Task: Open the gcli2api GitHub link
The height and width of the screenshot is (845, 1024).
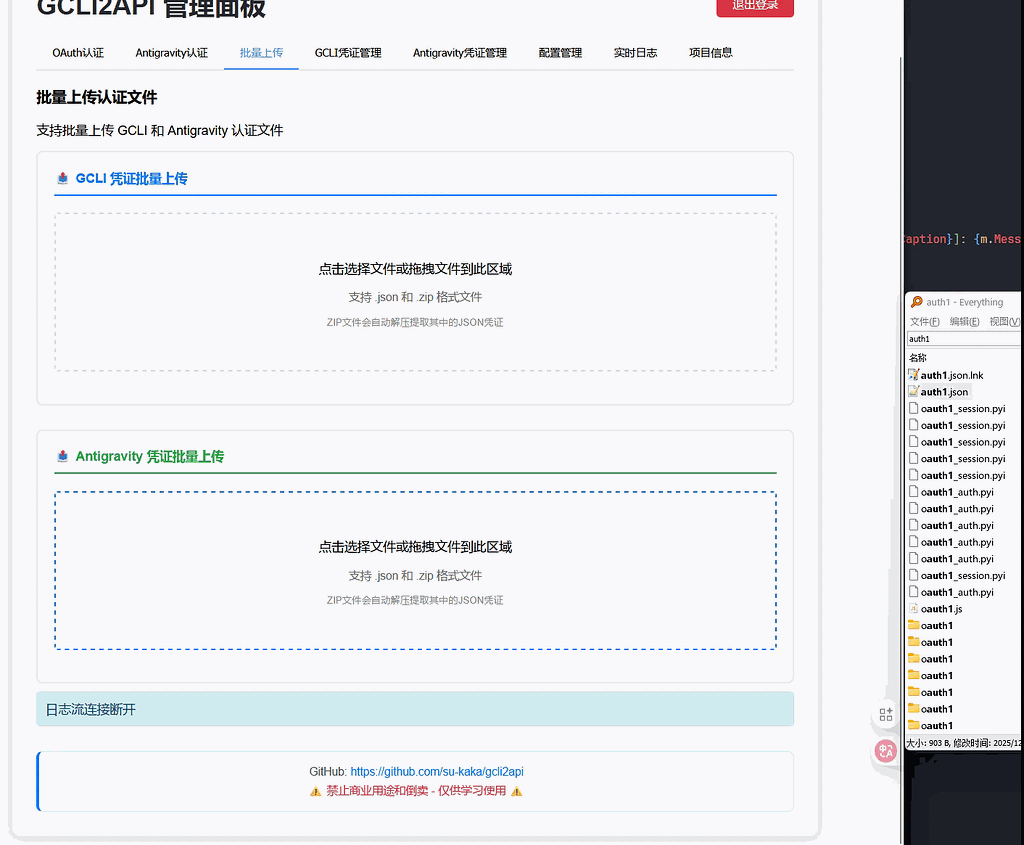Action: pos(437,771)
